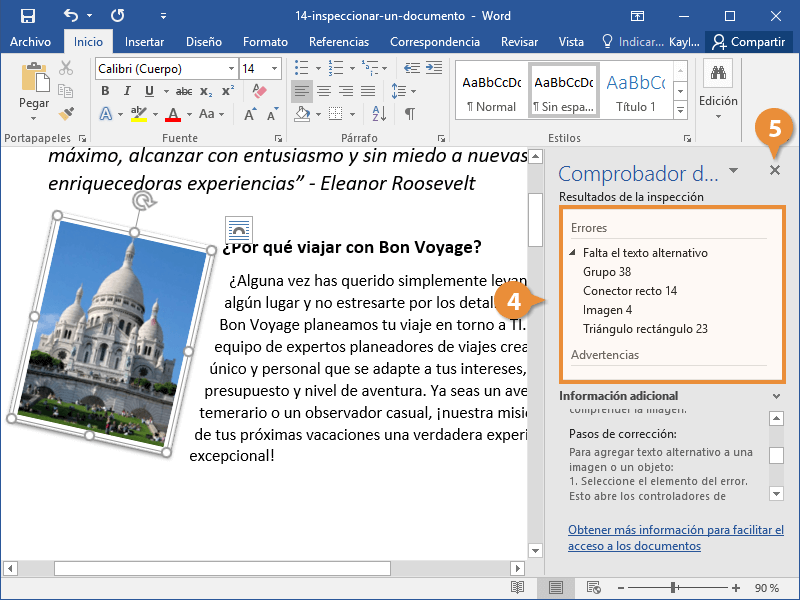Image resolution: width=800 pixels, height=600 pixels.
Task: Click the Pegar paste icon
Action: (34, 79)
